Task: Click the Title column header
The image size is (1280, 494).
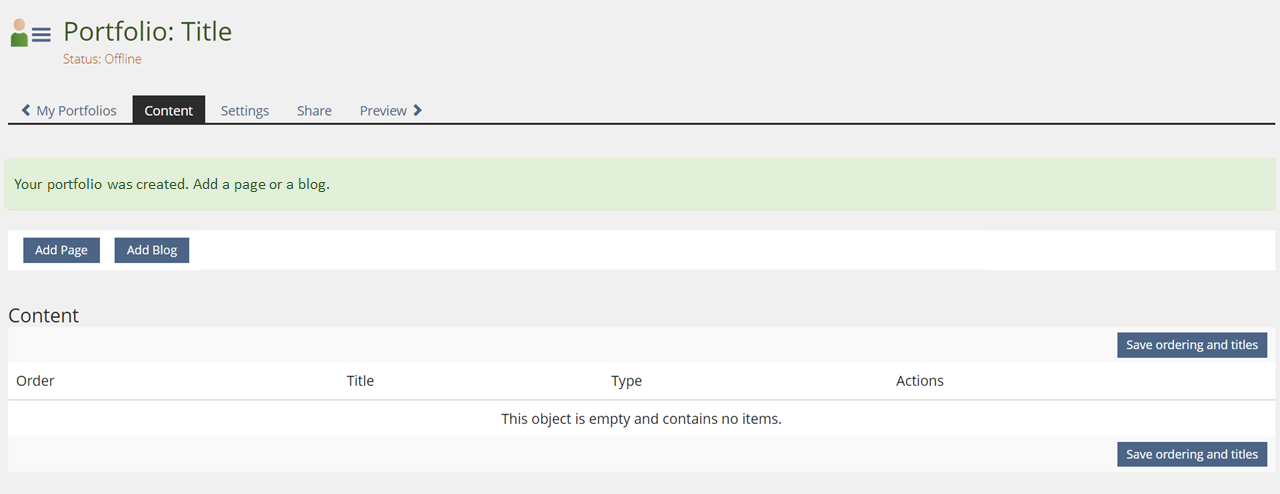Action: [x=360, y=381]
